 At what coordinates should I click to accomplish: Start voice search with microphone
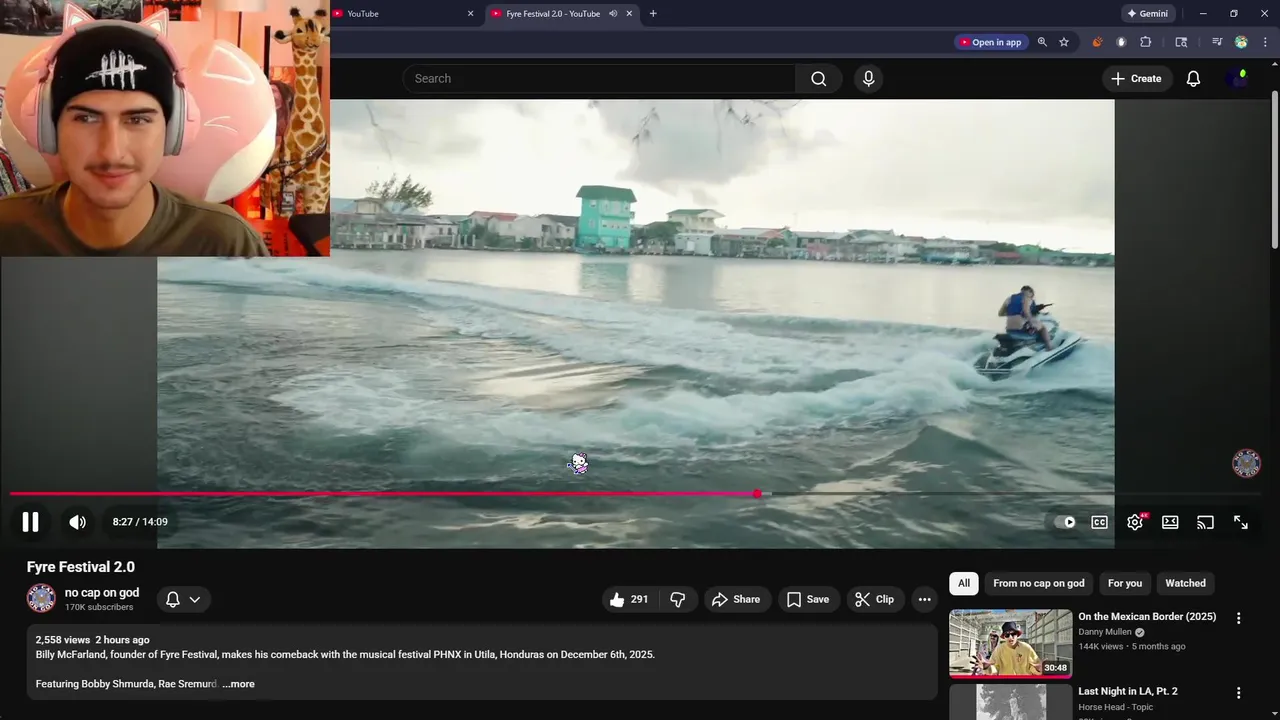click(x=868, y=79)
